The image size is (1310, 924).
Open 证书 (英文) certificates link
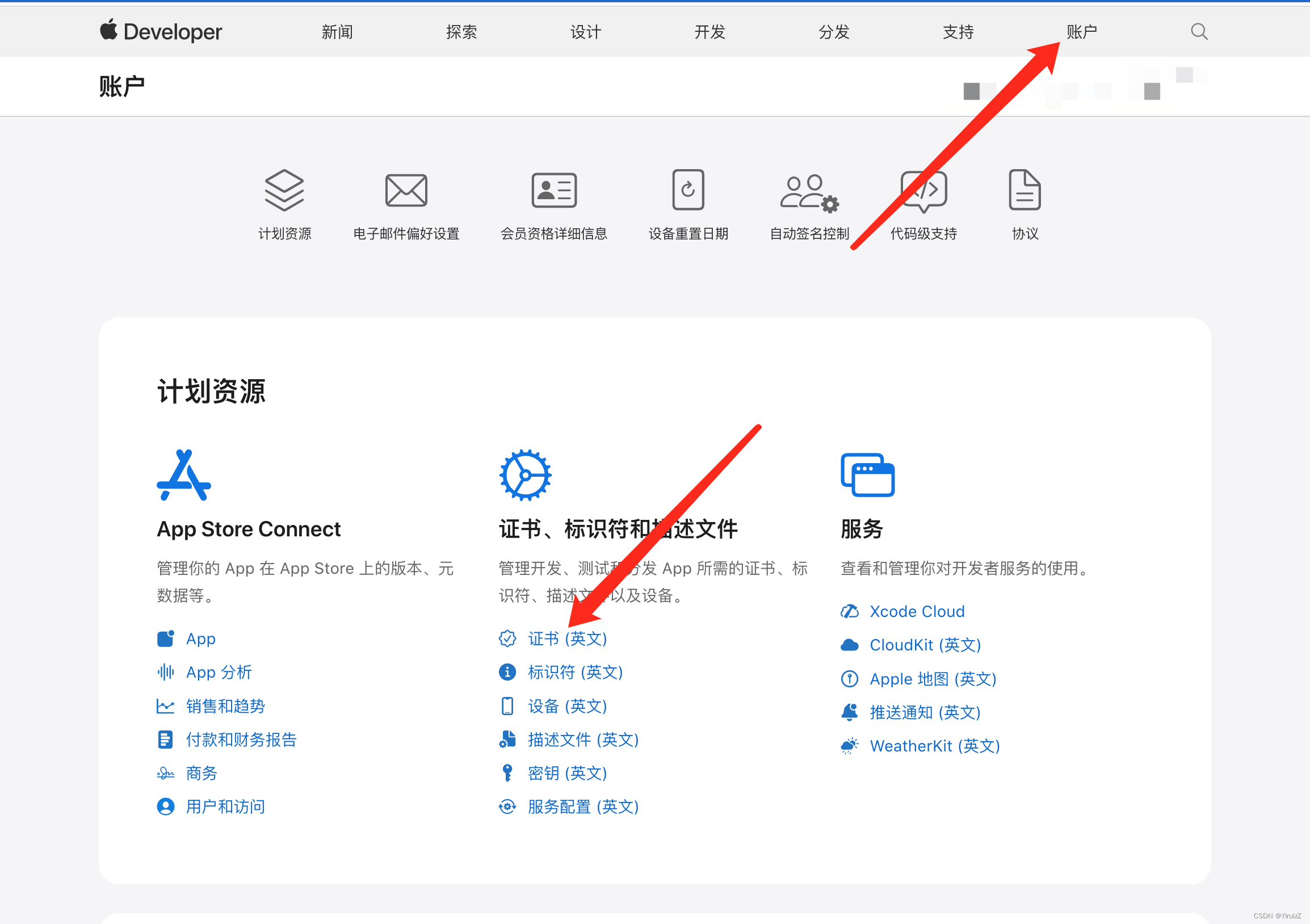pyautogui.click(x=566, y=640)
